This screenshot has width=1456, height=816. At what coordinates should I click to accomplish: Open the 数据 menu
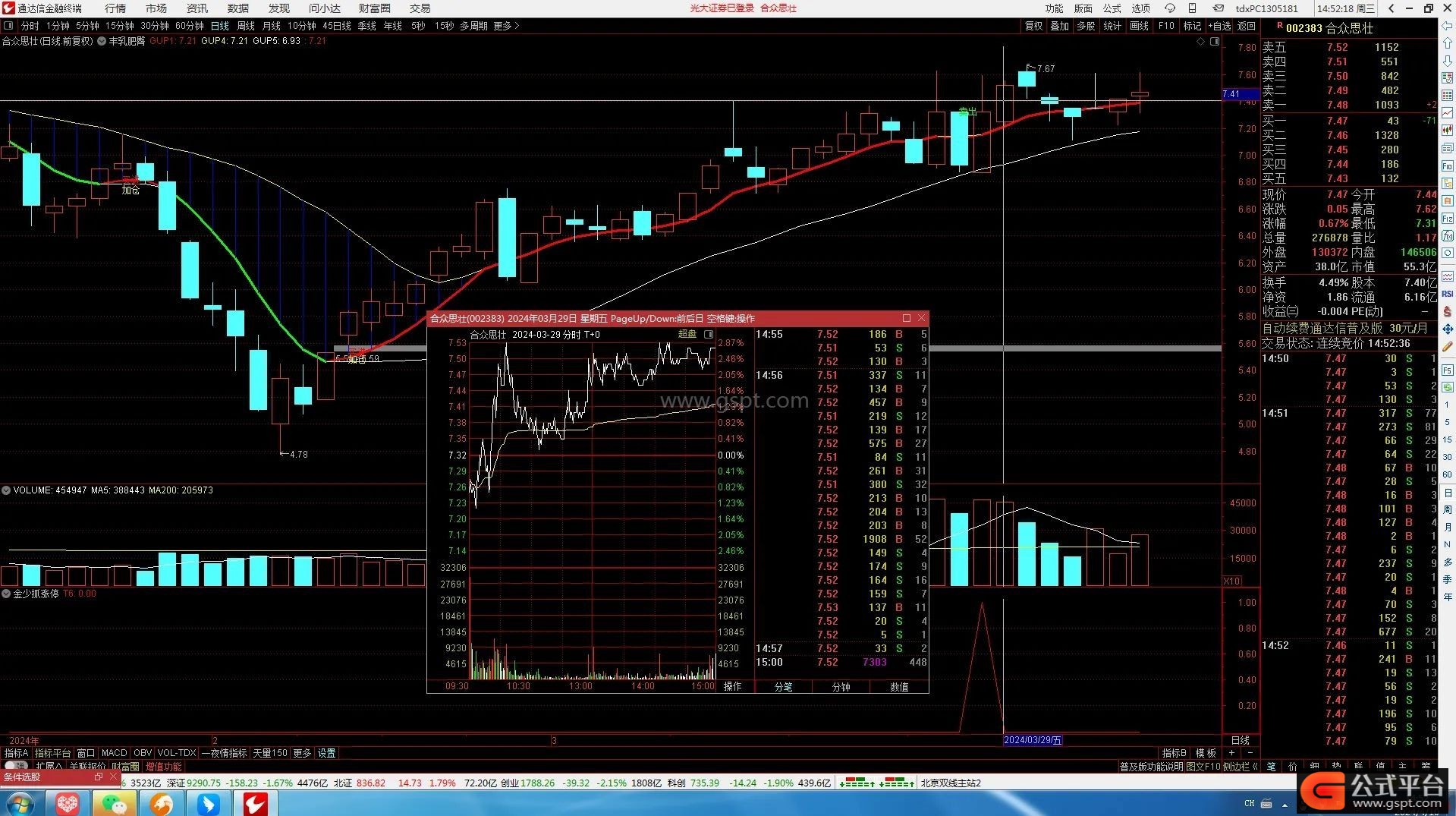click(238, 8)
